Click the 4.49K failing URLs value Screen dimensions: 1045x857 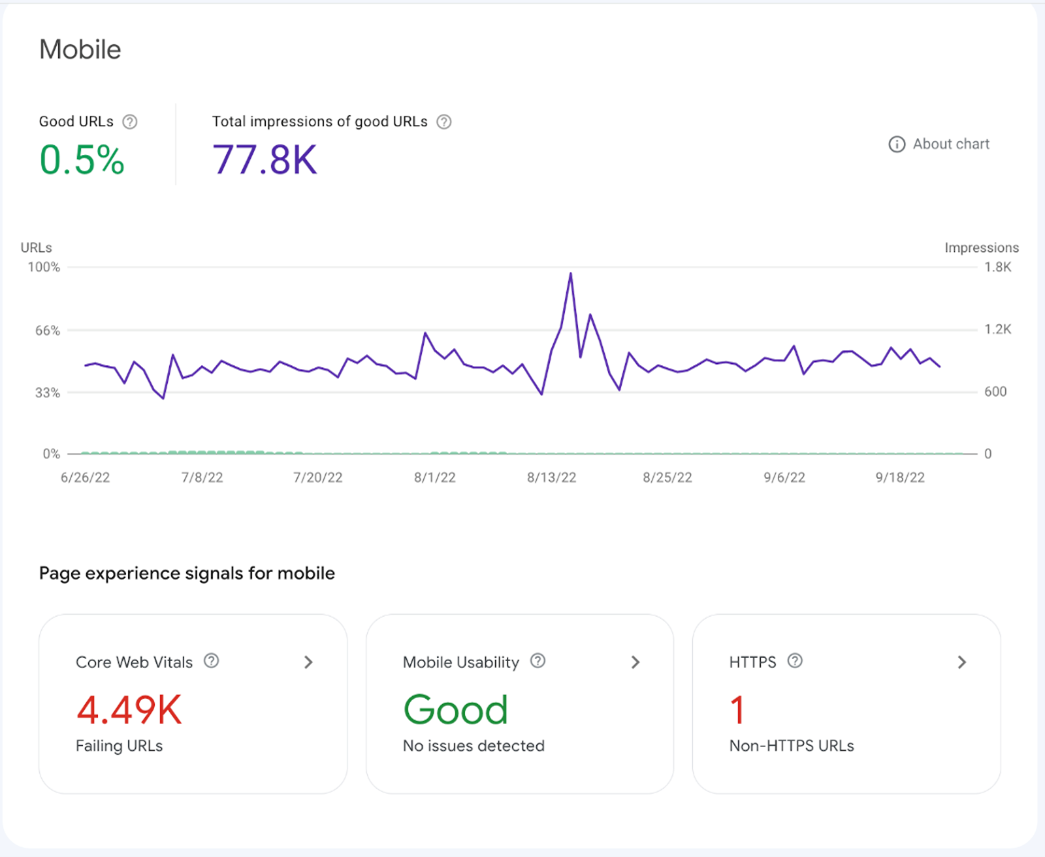tap(129, 710)
